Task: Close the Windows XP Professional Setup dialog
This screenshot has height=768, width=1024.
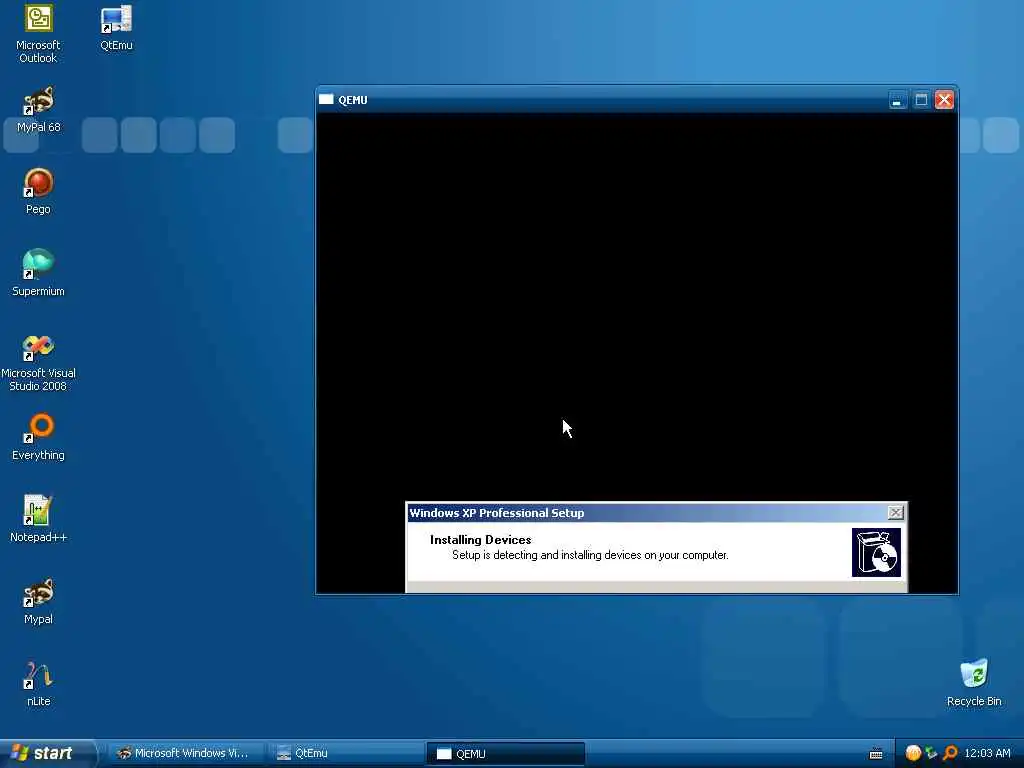Action: click(896, 513)
